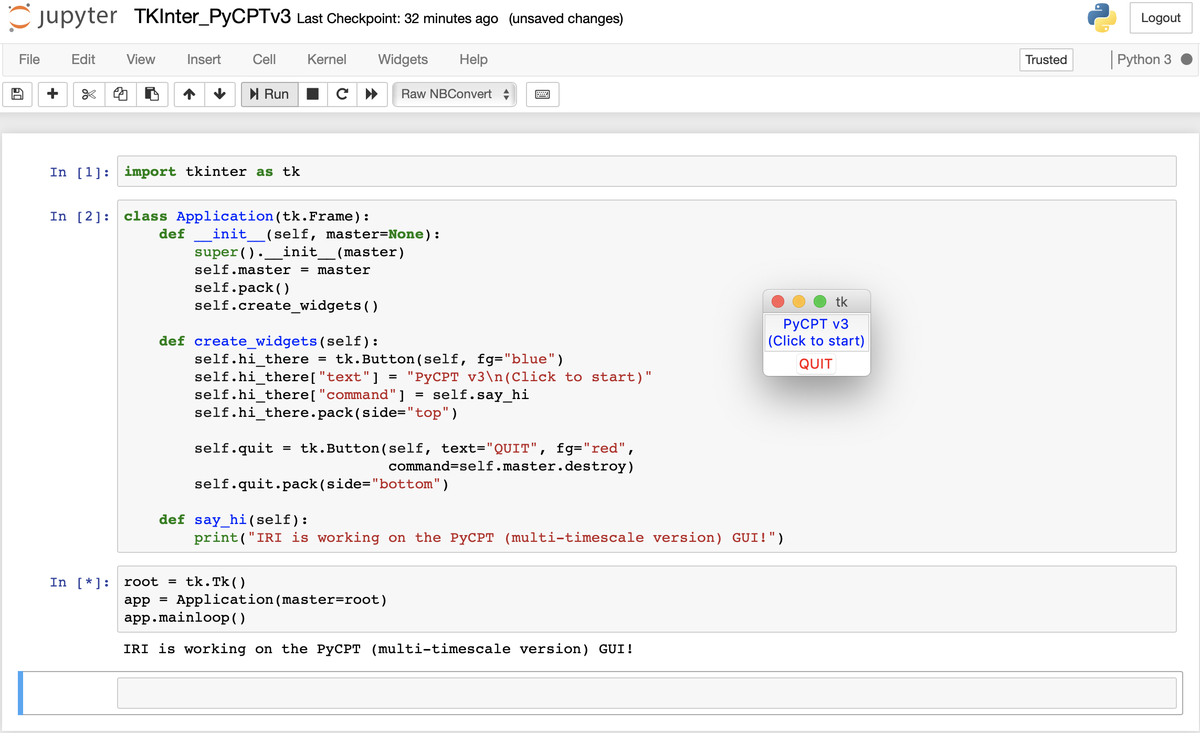Click the 'def create_widgets(self):' line
The height and width of the screenshot is (733, 1200).
pos(269,341)
